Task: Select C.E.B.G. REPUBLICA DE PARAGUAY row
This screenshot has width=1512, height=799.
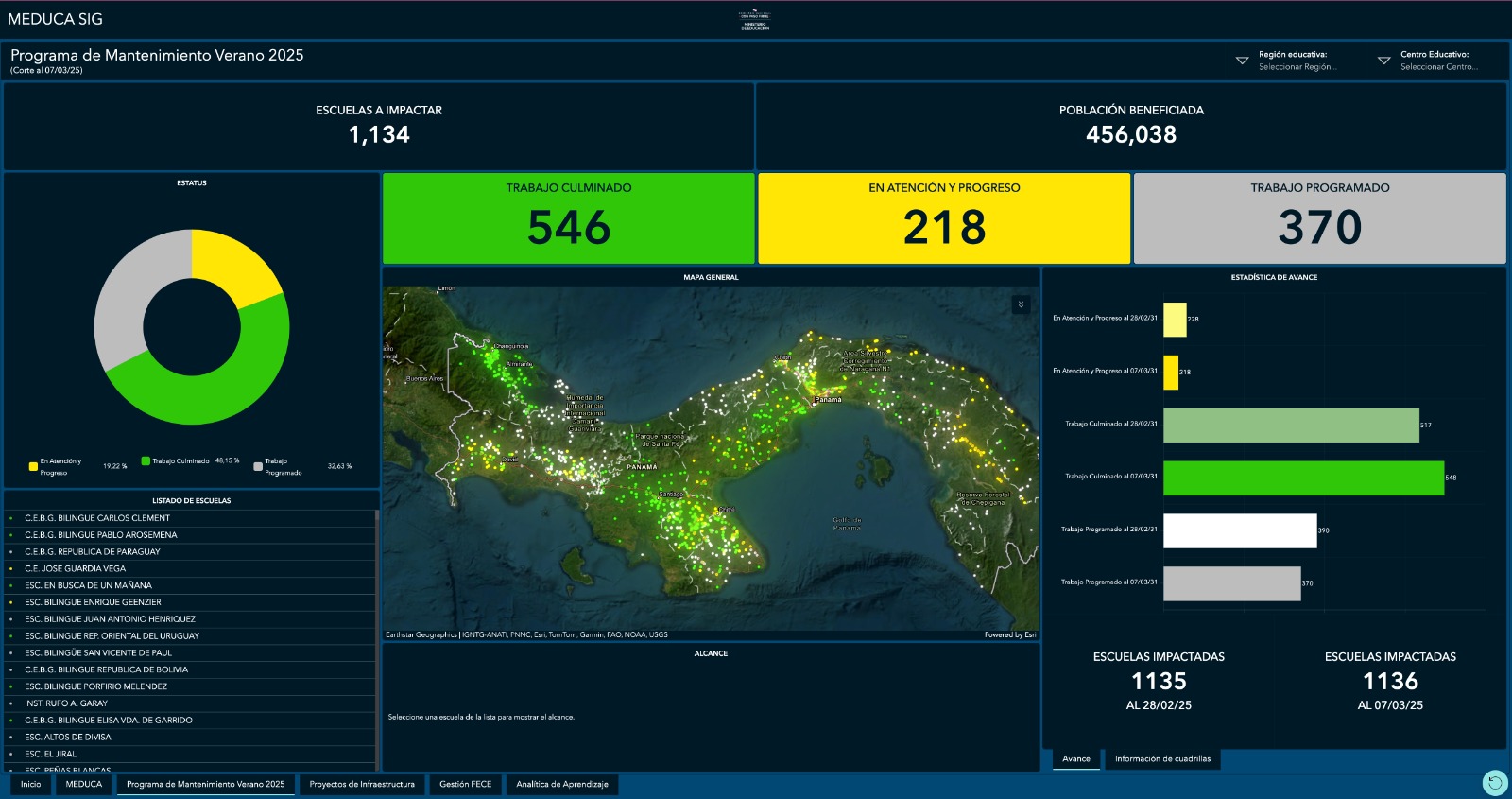Action: [x=190, y=552]
